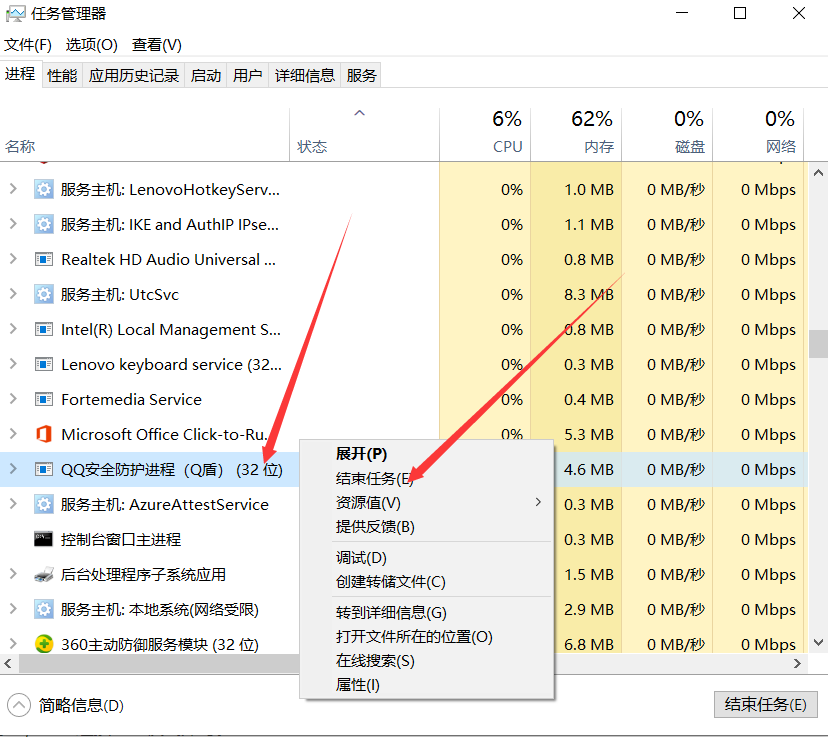Switch to the 性能 tab
Screen dimensions: 828x737
point(62,75)
